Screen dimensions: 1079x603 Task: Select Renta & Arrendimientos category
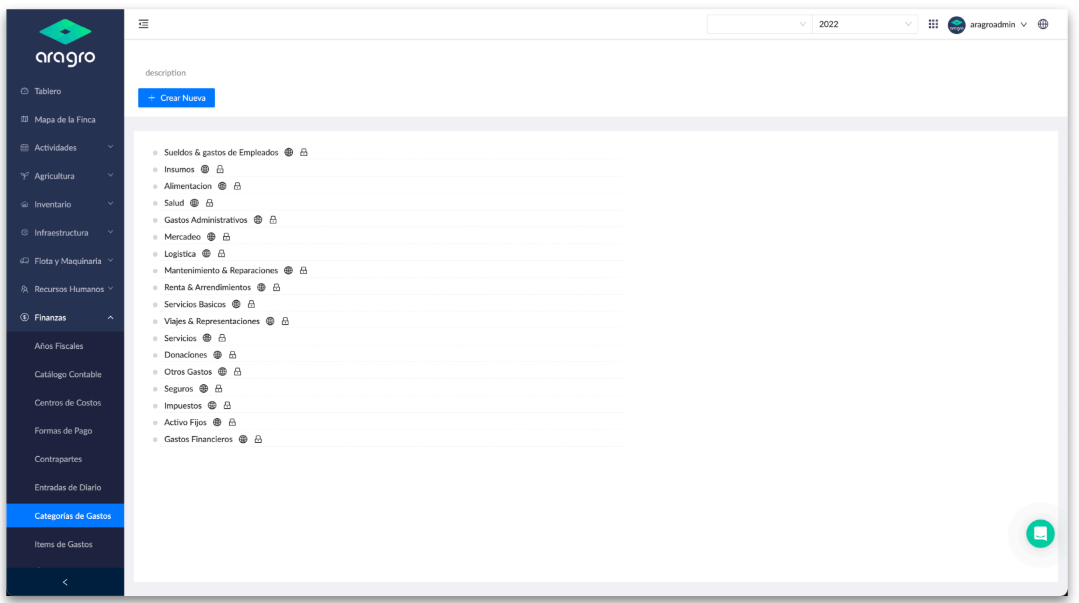[207, 287]
